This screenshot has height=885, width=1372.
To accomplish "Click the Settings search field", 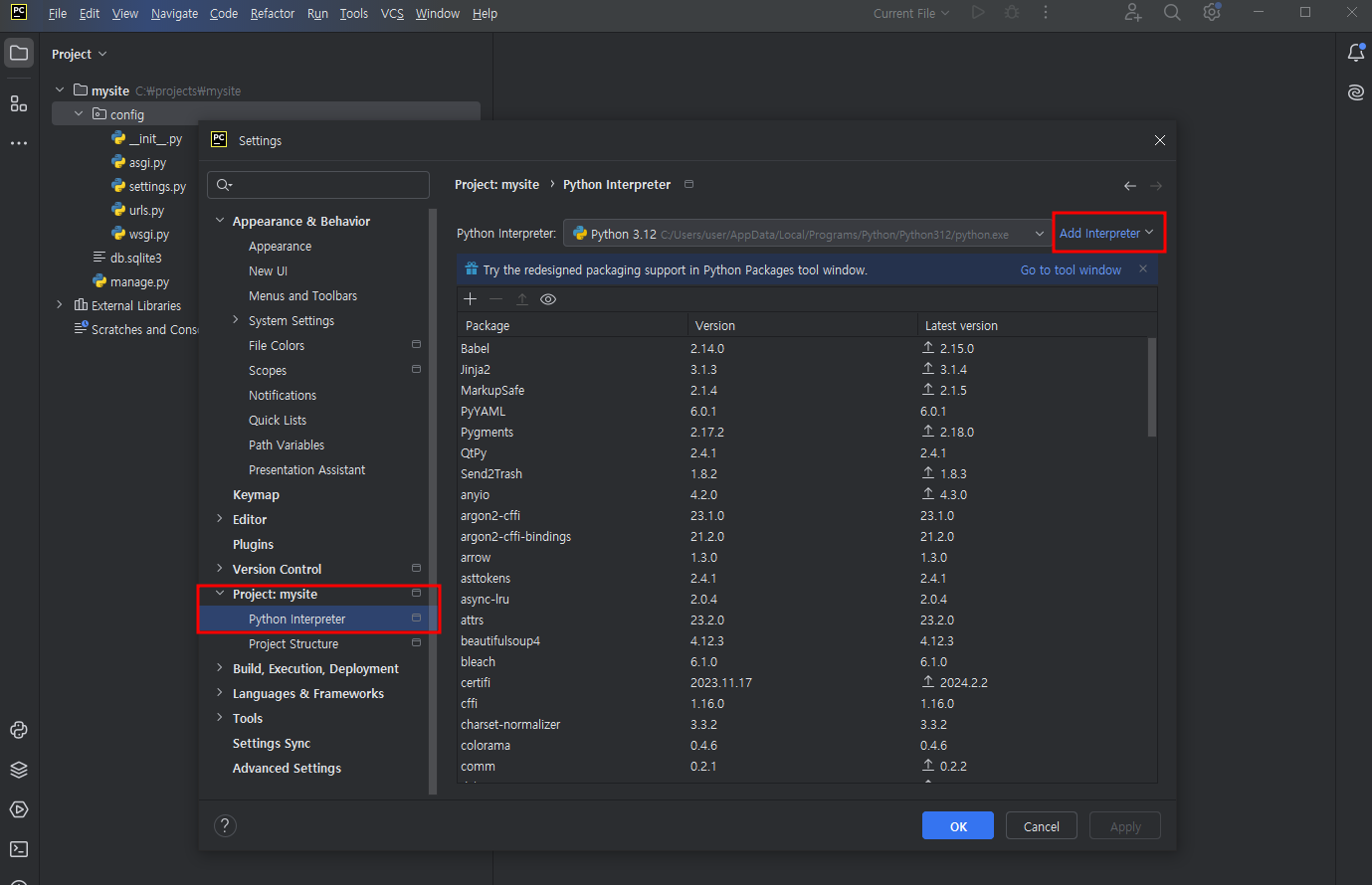I will pyautogui.click(x=318, y=185).
